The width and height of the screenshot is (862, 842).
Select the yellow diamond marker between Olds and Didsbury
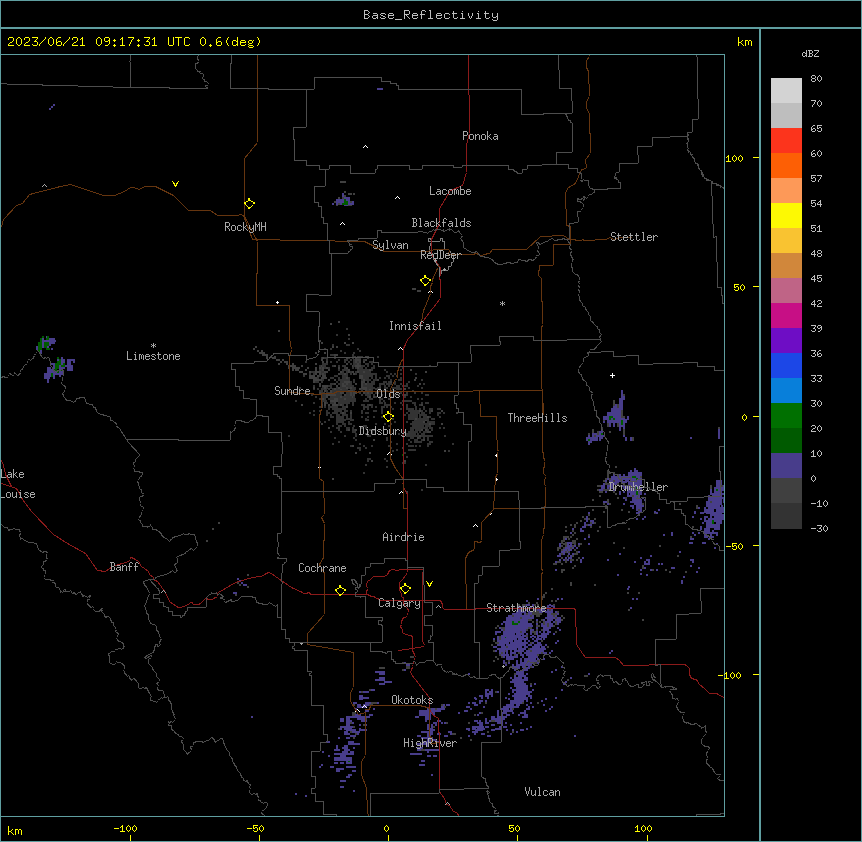click(x=388, y=417)
